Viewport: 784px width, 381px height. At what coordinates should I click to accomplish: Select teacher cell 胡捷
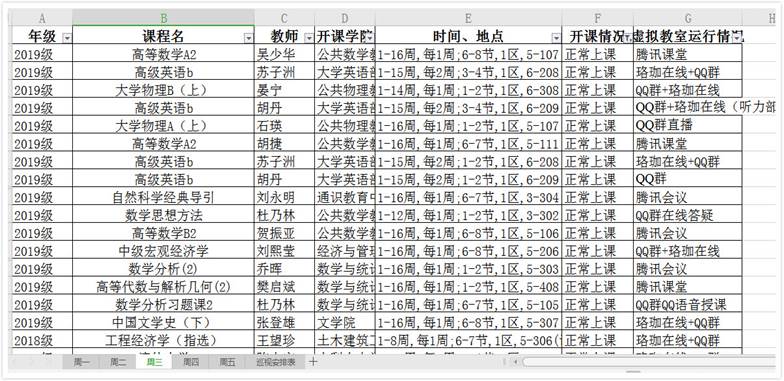284,144
